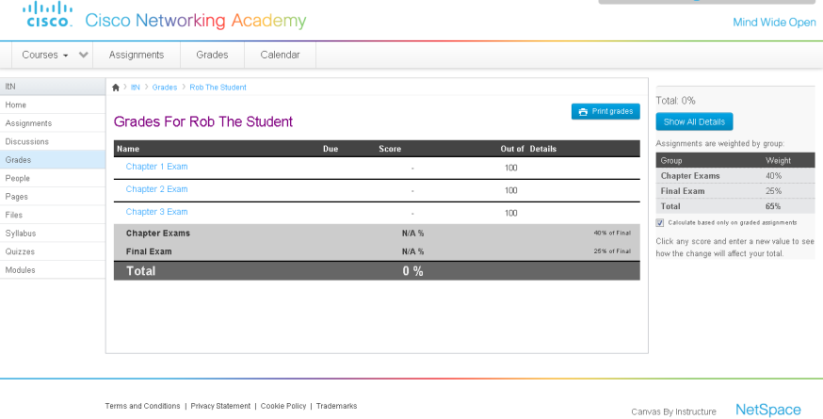Click the Privacy Statement footer link
The image size is (823, 419).
(220, 406)
